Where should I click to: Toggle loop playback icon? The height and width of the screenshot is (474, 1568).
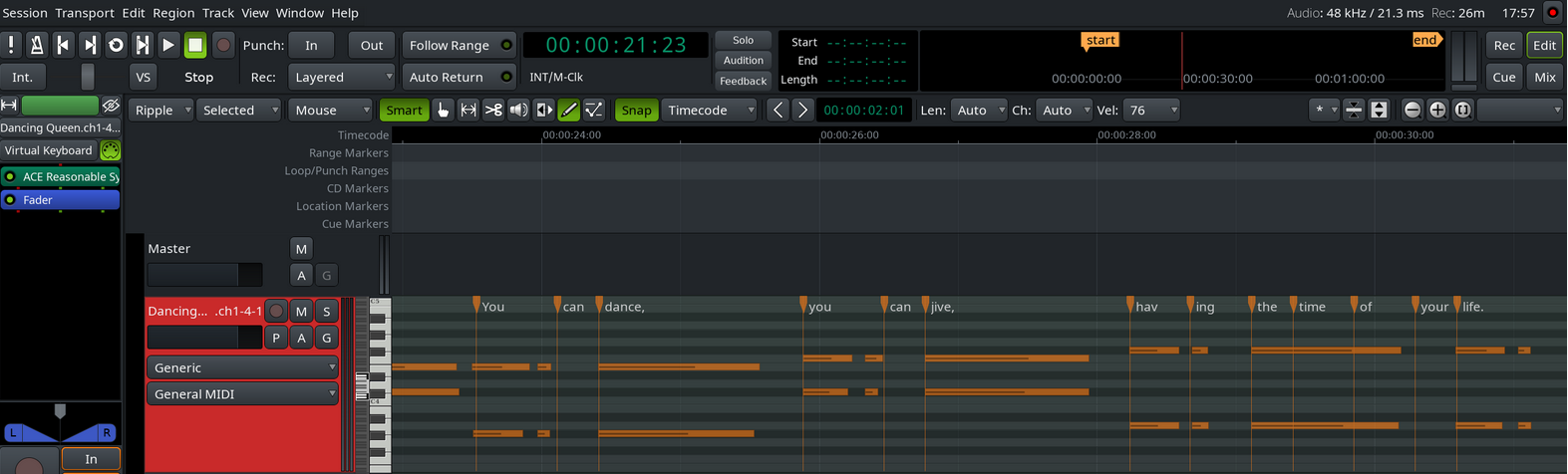click(x=116, y=45)
